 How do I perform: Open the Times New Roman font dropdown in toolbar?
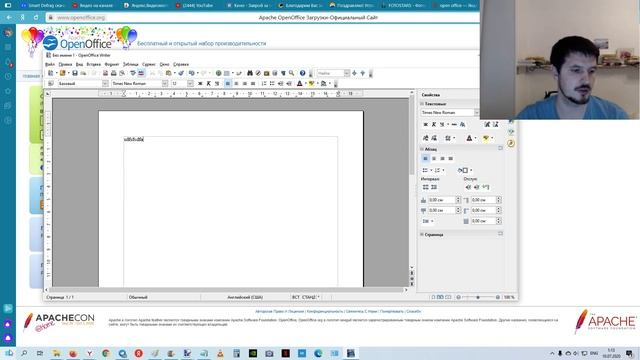(164, 83)
